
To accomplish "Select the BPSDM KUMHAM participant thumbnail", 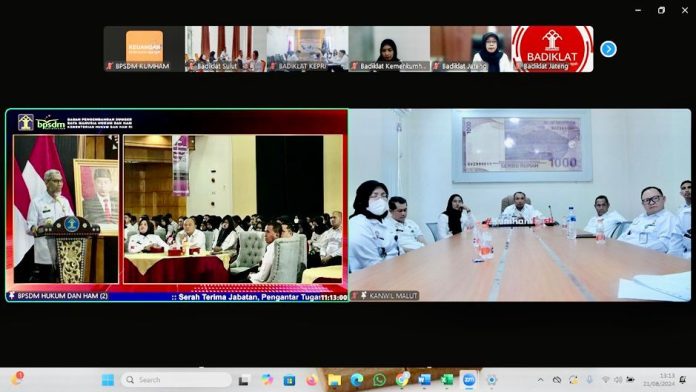I will click(144, 49).
